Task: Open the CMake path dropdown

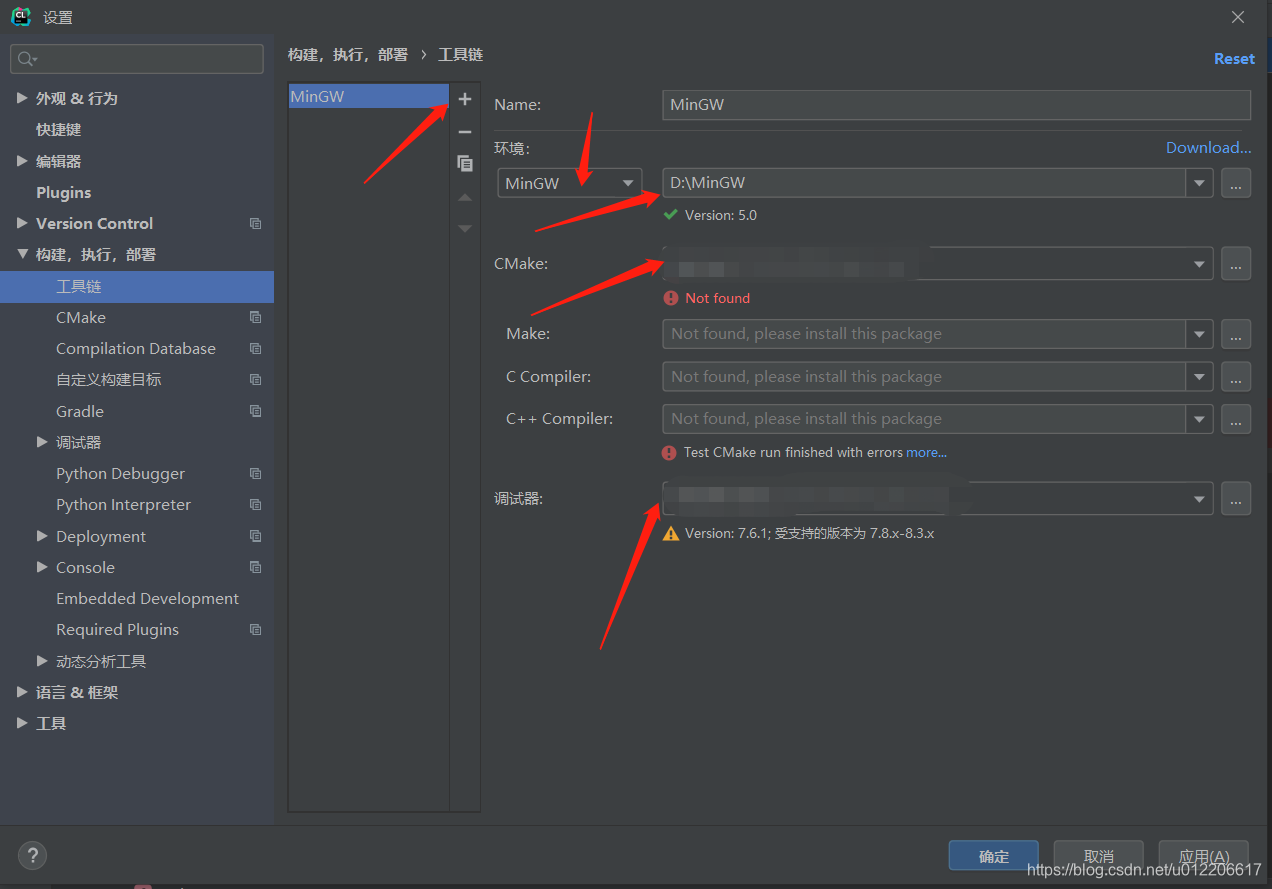Action: [x=1199, y=264]
